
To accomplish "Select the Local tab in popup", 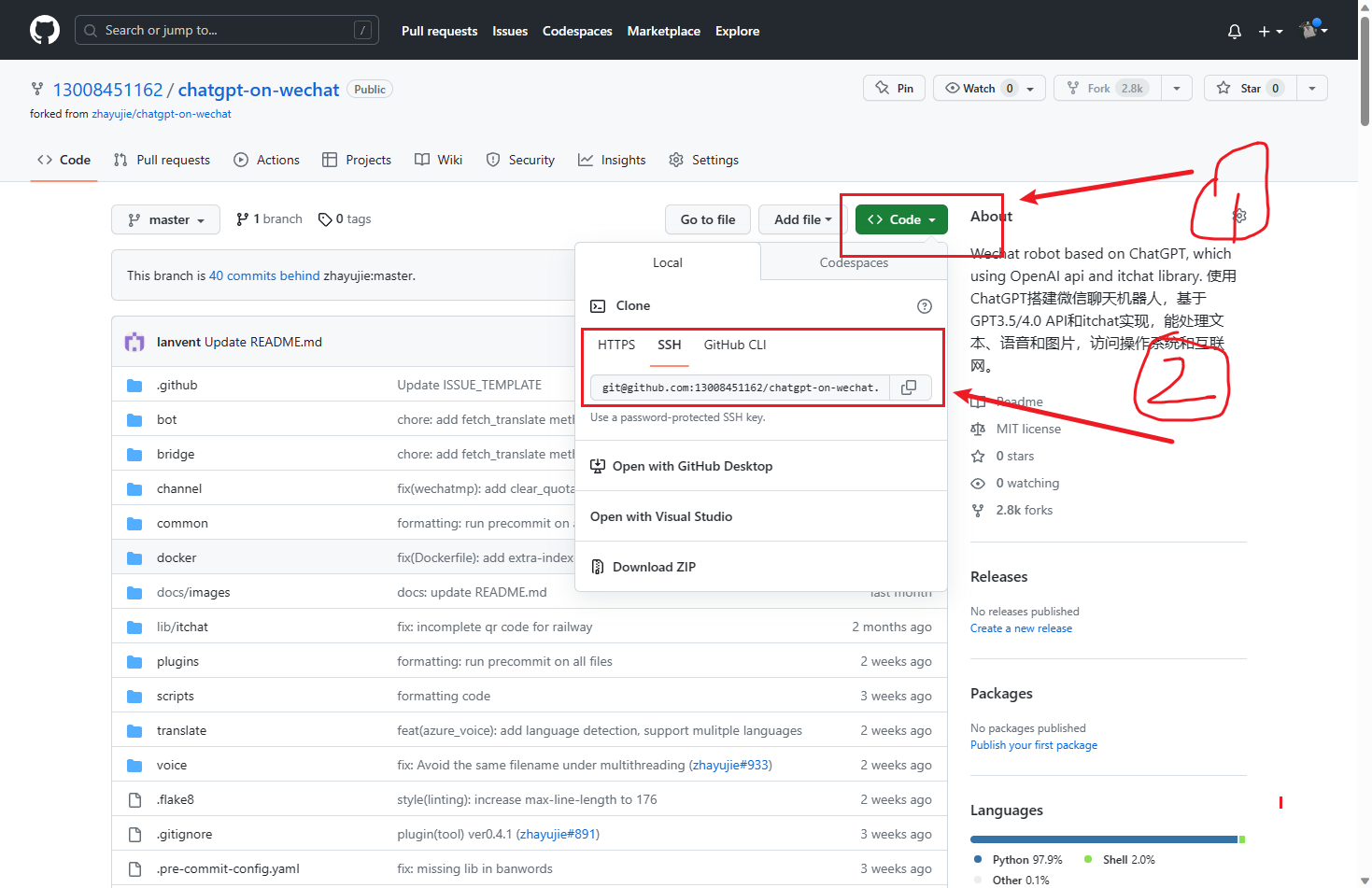I will point(668,262).
